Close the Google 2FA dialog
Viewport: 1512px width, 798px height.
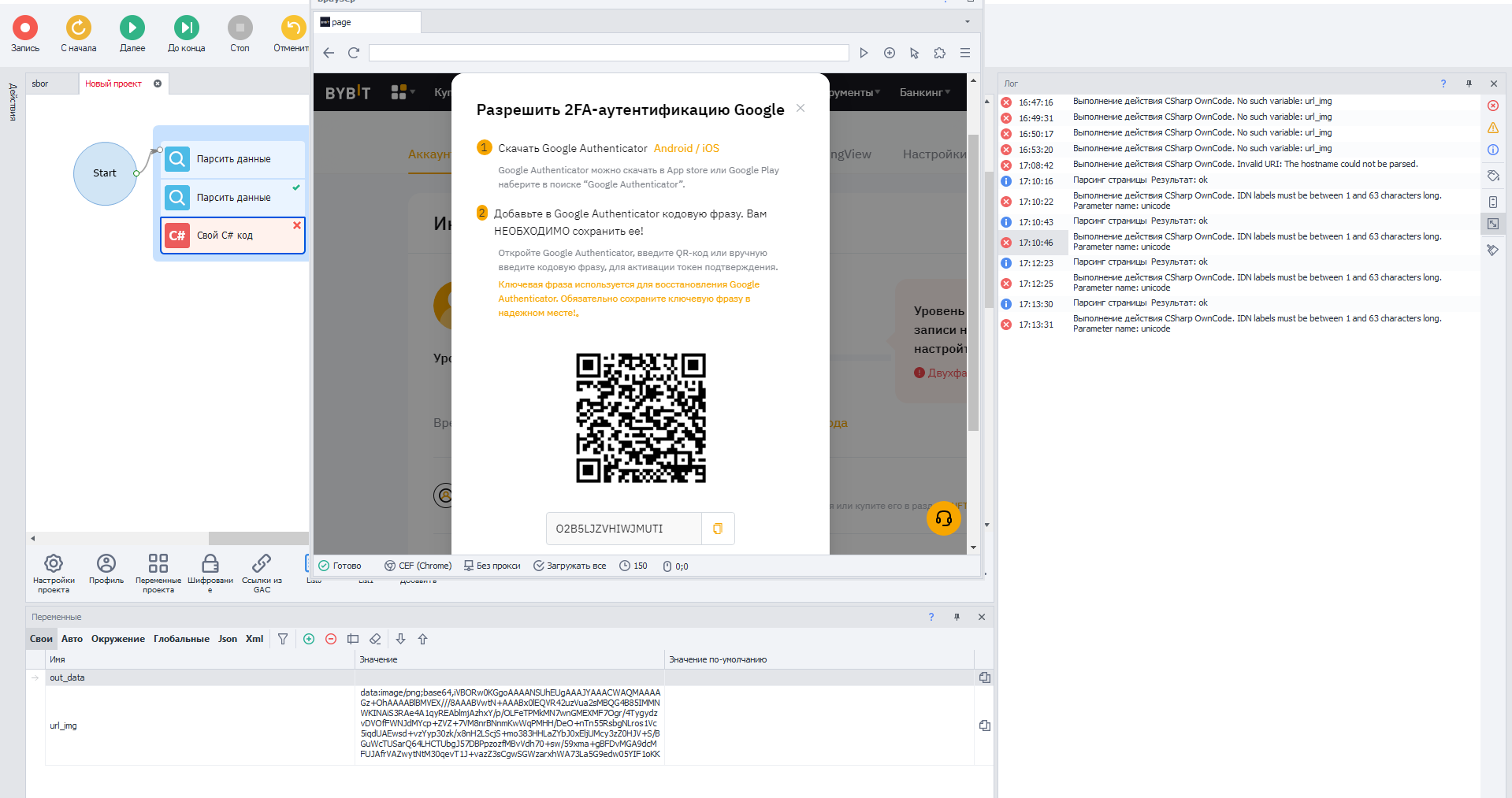pyautogui.click(x=801, y=108)
